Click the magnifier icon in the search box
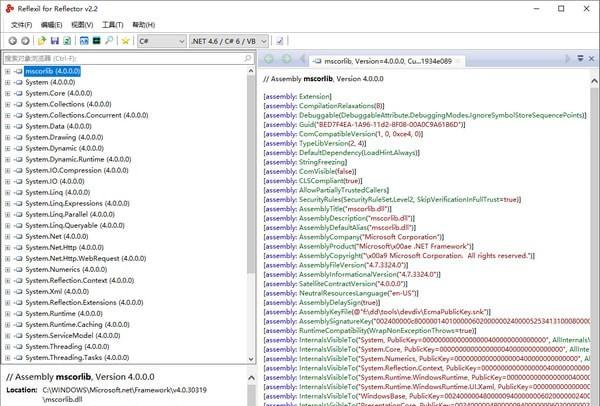The image size is (600, 406). (x=248, y=58)
